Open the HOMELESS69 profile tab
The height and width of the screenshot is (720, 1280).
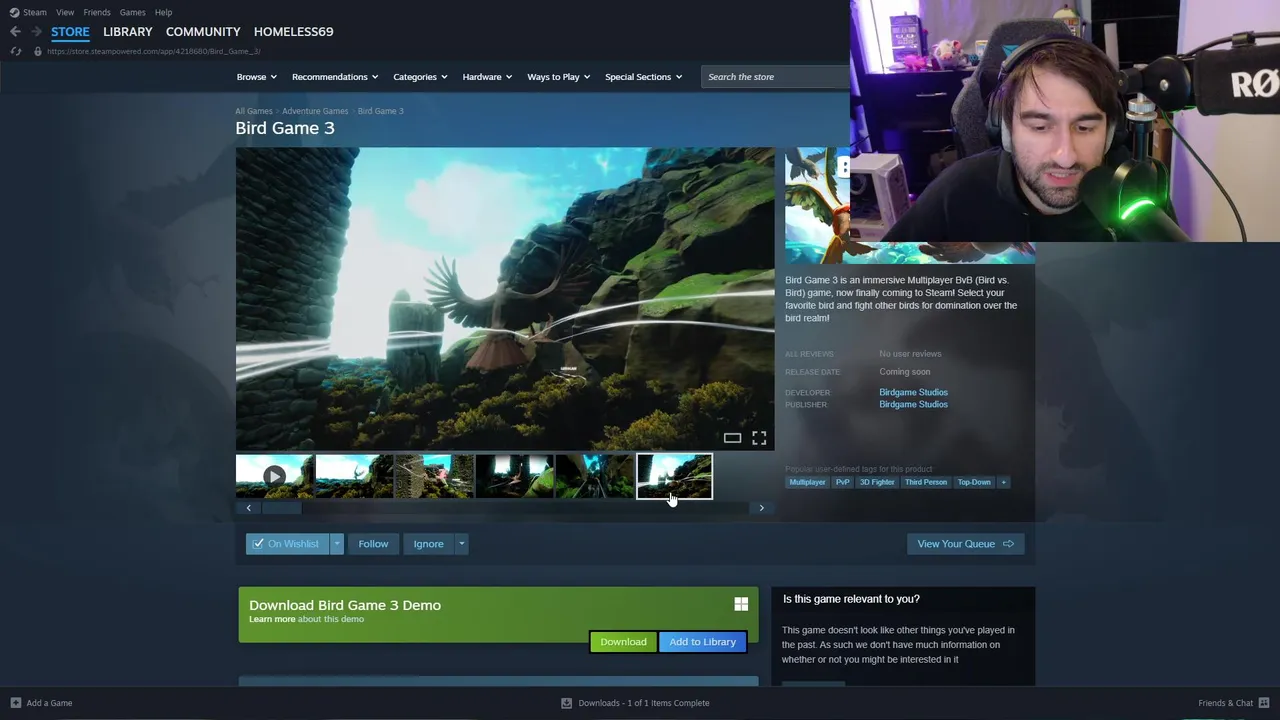293,32
